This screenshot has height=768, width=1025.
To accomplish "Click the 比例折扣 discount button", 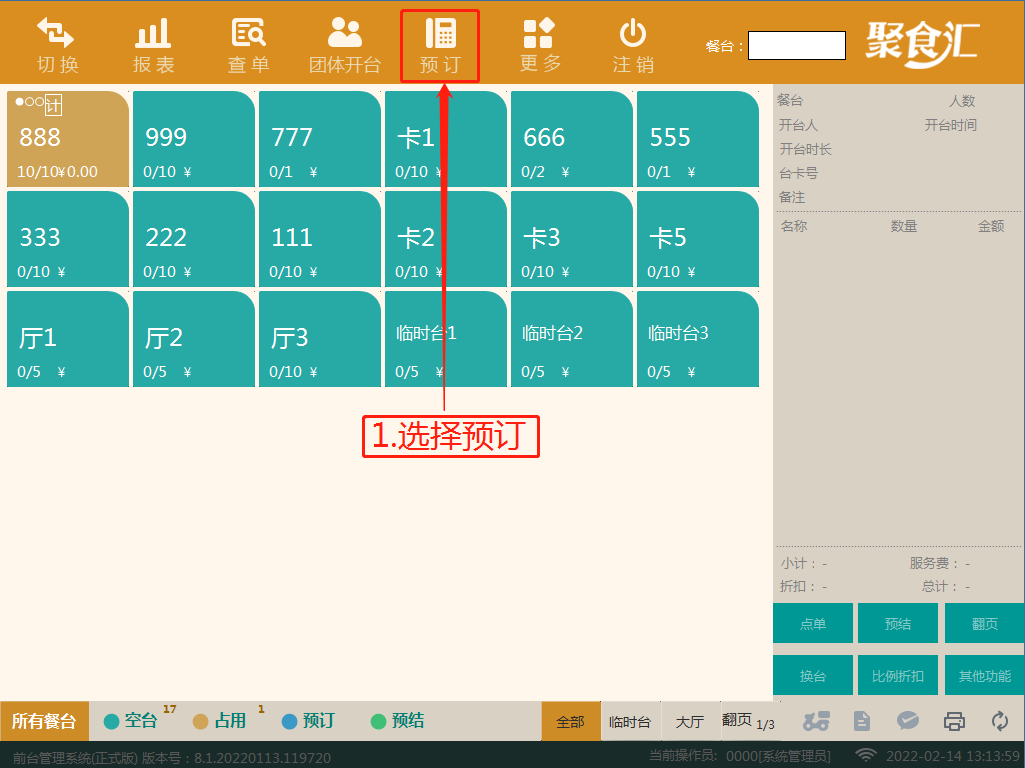I will 898,675.
